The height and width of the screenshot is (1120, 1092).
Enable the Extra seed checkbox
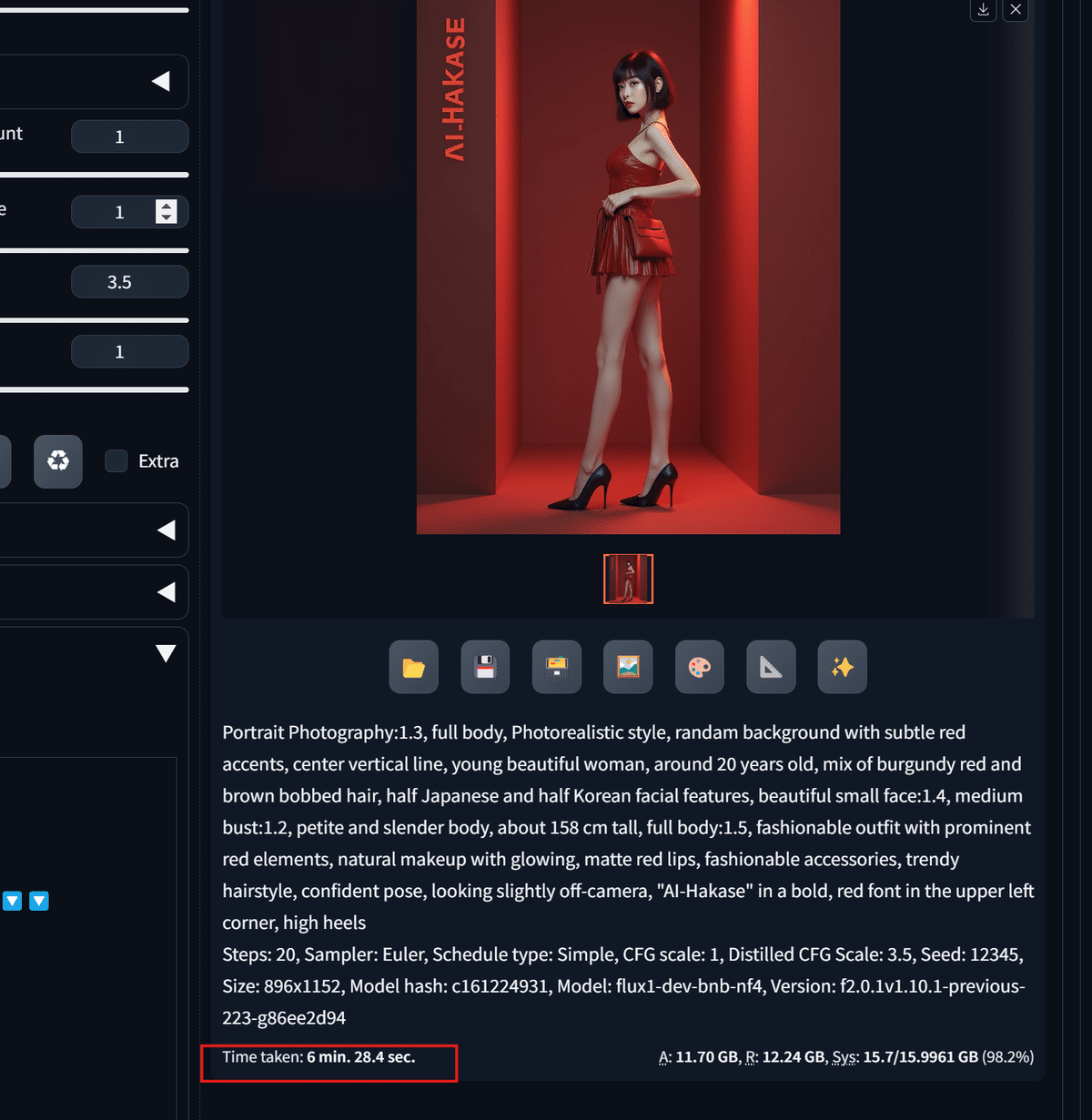click(116, 461)
